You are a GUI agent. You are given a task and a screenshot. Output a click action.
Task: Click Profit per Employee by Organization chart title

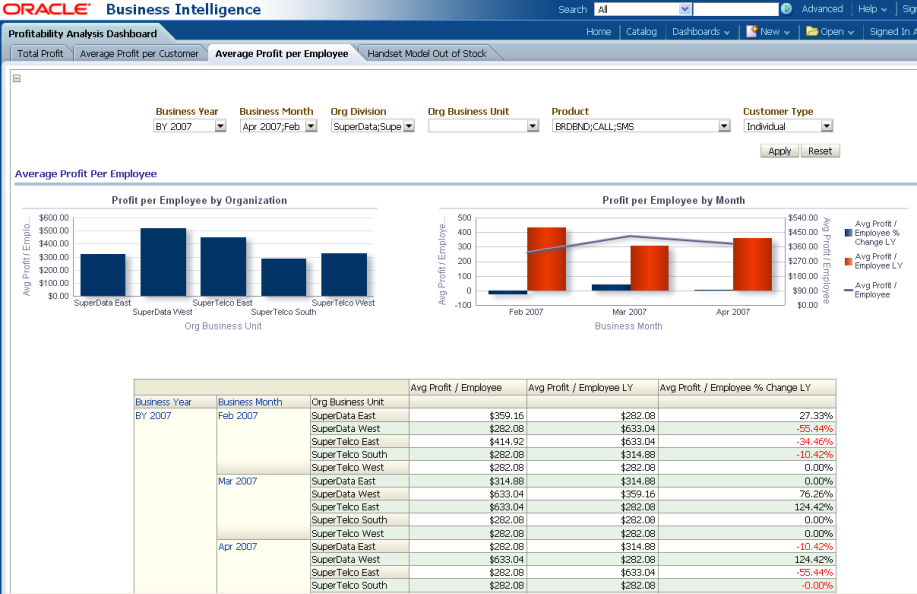pyautogui.click(x=199, y=200)
